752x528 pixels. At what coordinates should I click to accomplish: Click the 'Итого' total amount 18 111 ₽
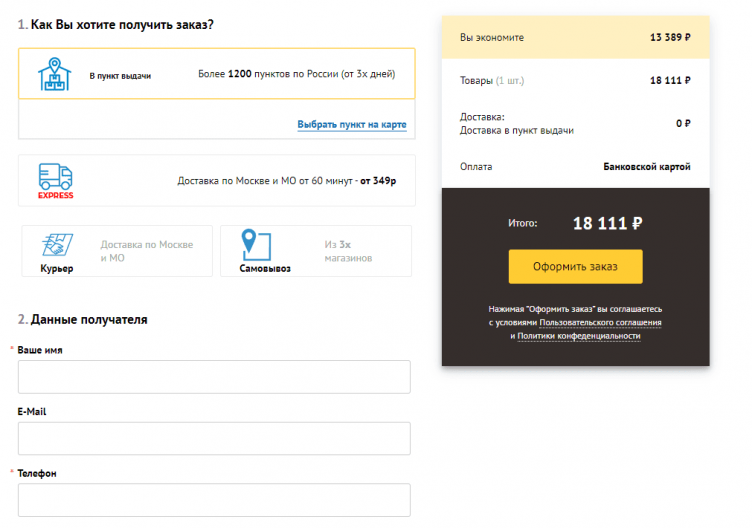point(607,223)
